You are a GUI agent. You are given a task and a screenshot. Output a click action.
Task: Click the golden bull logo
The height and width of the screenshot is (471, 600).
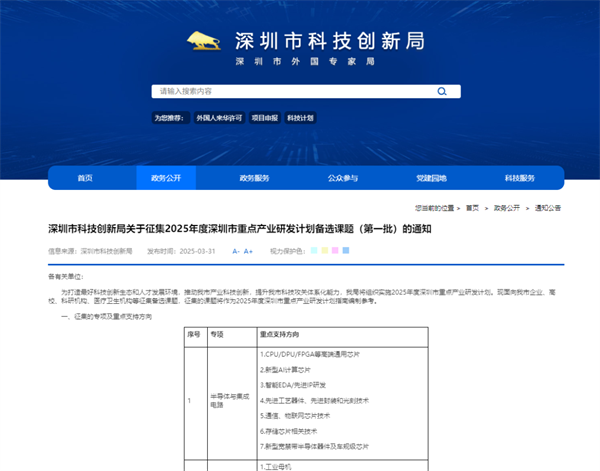204,41
